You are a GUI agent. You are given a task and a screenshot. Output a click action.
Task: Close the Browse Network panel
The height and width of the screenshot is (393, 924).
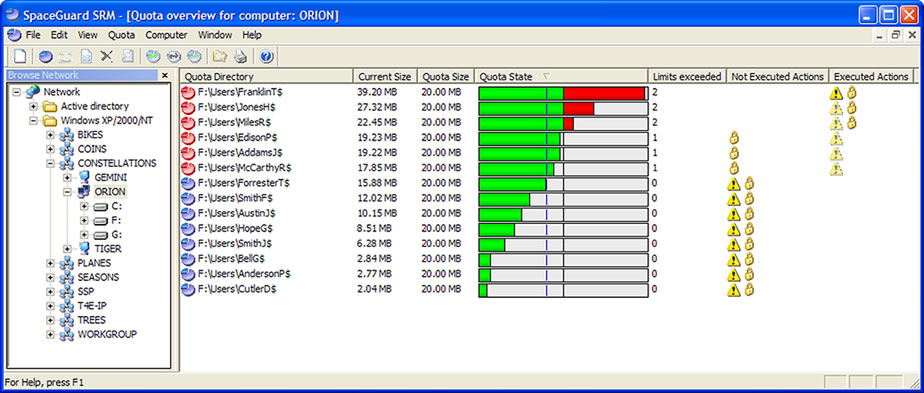pos(164,75)
